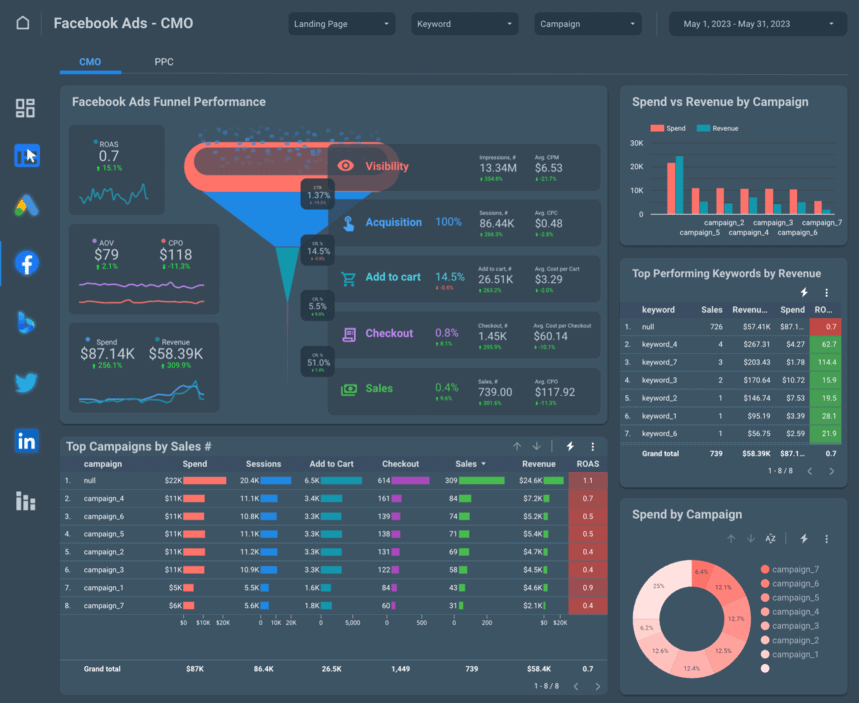This screenshot has height=703, width=859.
Task: Sort Top Campaigns table ascending arrow
Action: click(517, 446)
